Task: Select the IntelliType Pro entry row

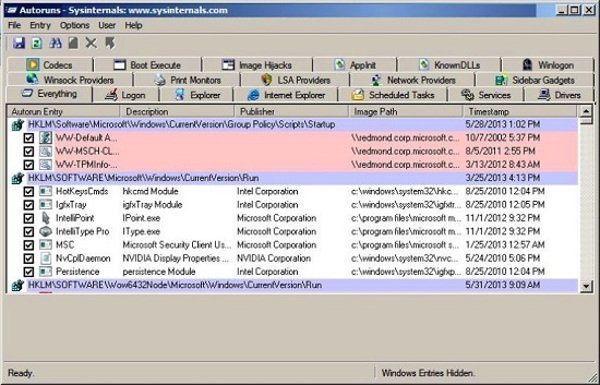Action: (x=293, y=232)
